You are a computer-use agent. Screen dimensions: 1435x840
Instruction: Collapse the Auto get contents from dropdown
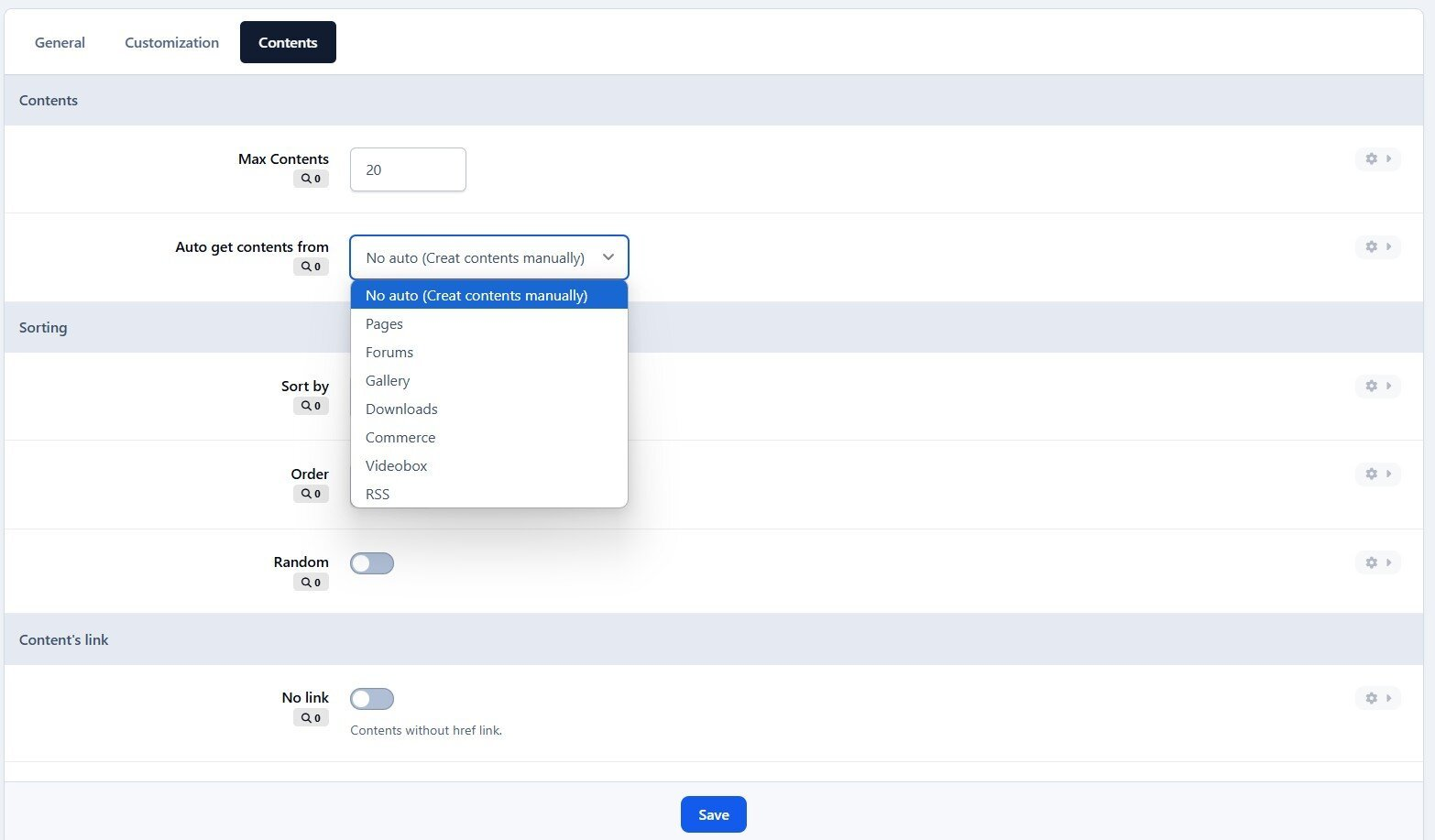click(x=489, y=257)
